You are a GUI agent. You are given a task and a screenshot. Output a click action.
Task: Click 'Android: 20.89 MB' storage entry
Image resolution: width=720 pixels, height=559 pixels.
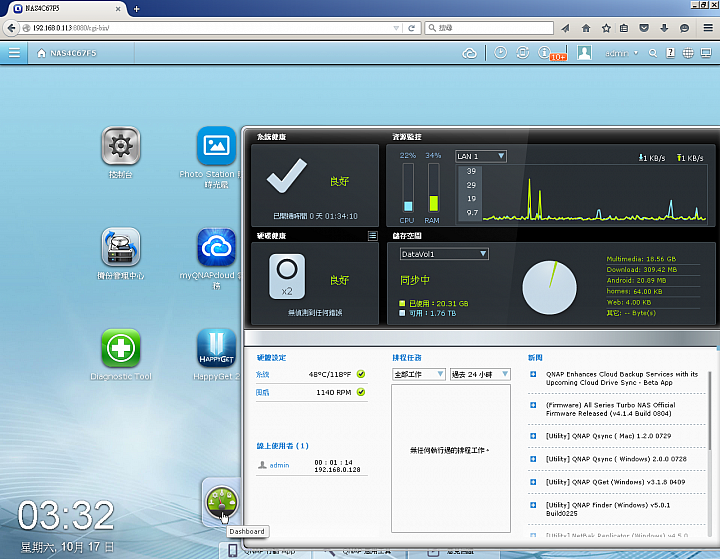coord(636,280)
